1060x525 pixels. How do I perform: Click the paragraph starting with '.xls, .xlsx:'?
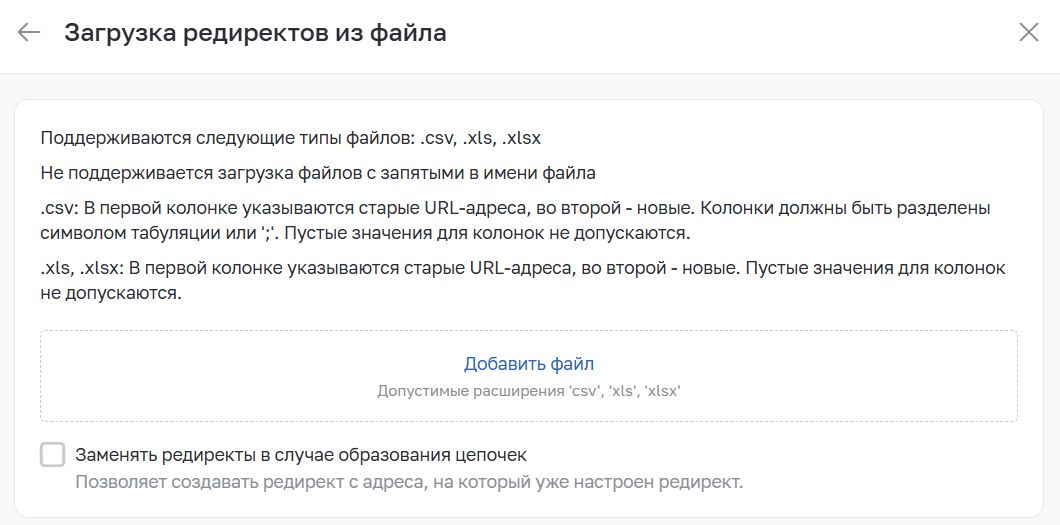[x=523, y=282]
